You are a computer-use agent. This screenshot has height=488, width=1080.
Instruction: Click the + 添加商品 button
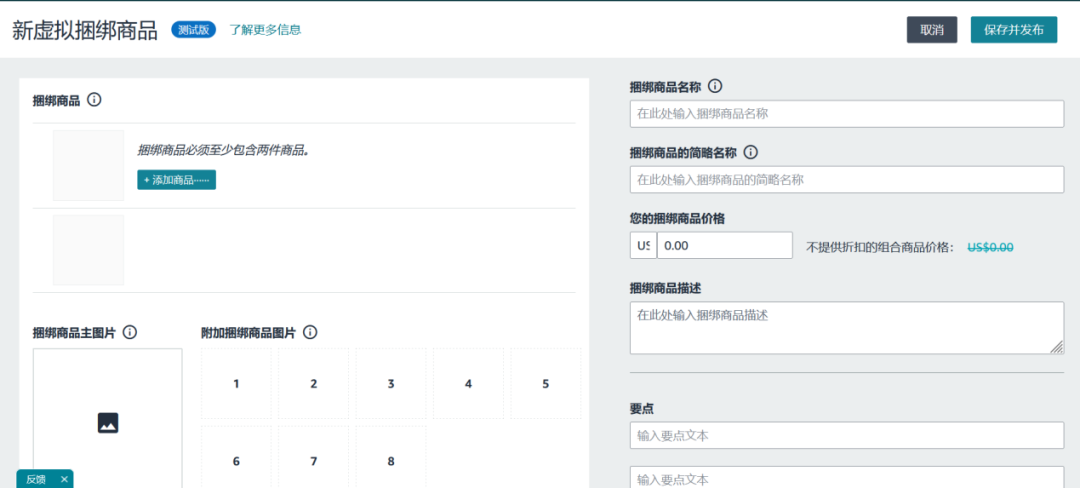pyautogui.click(x=176, y=180)
